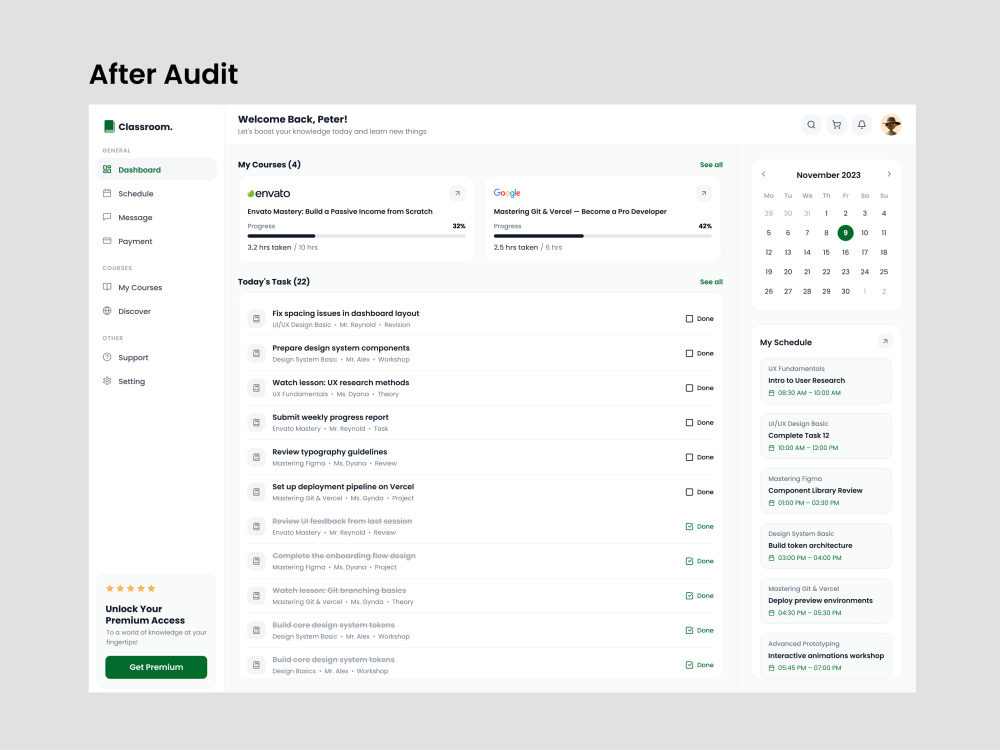Click calendar icon beside 04:30 PM – 05:30 PM
The image size is (1000, 750).
(x=772, y=613)
